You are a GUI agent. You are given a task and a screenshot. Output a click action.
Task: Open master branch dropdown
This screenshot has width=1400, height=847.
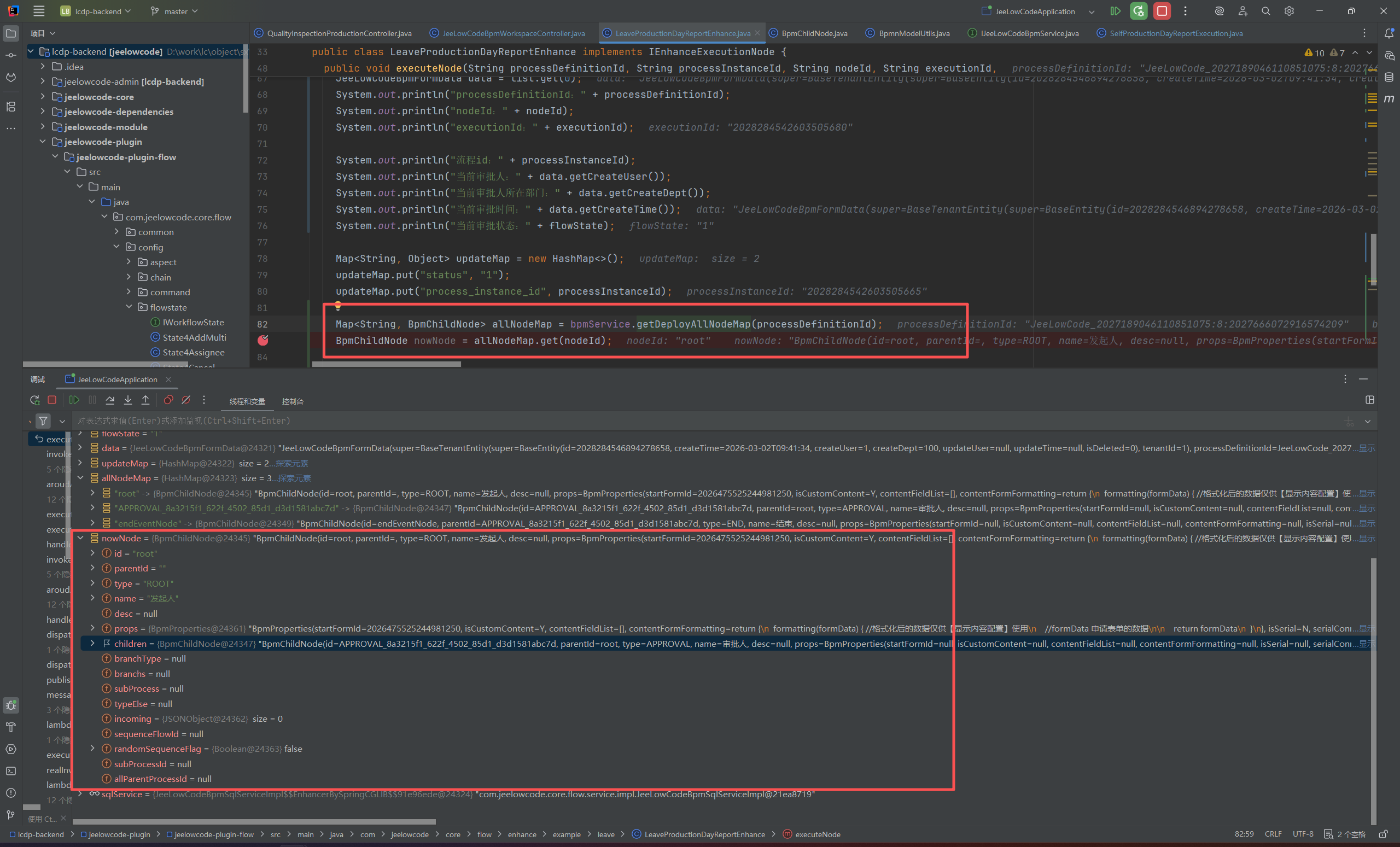coord(175,11)
